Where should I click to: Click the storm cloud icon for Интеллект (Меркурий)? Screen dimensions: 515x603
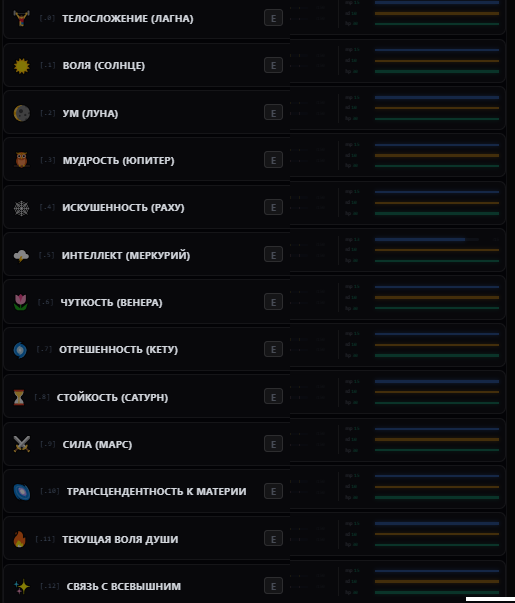(x=21, y=255)
